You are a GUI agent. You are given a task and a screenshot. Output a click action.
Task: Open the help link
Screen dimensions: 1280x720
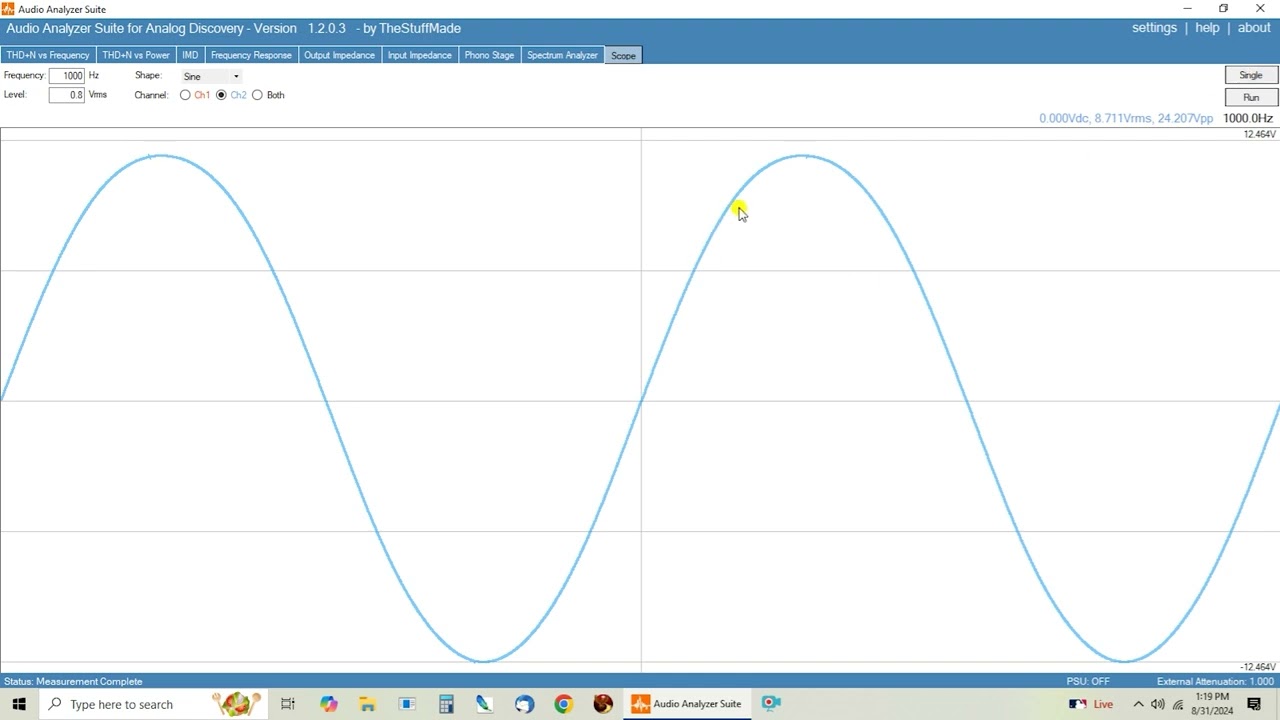(1207, 28)
